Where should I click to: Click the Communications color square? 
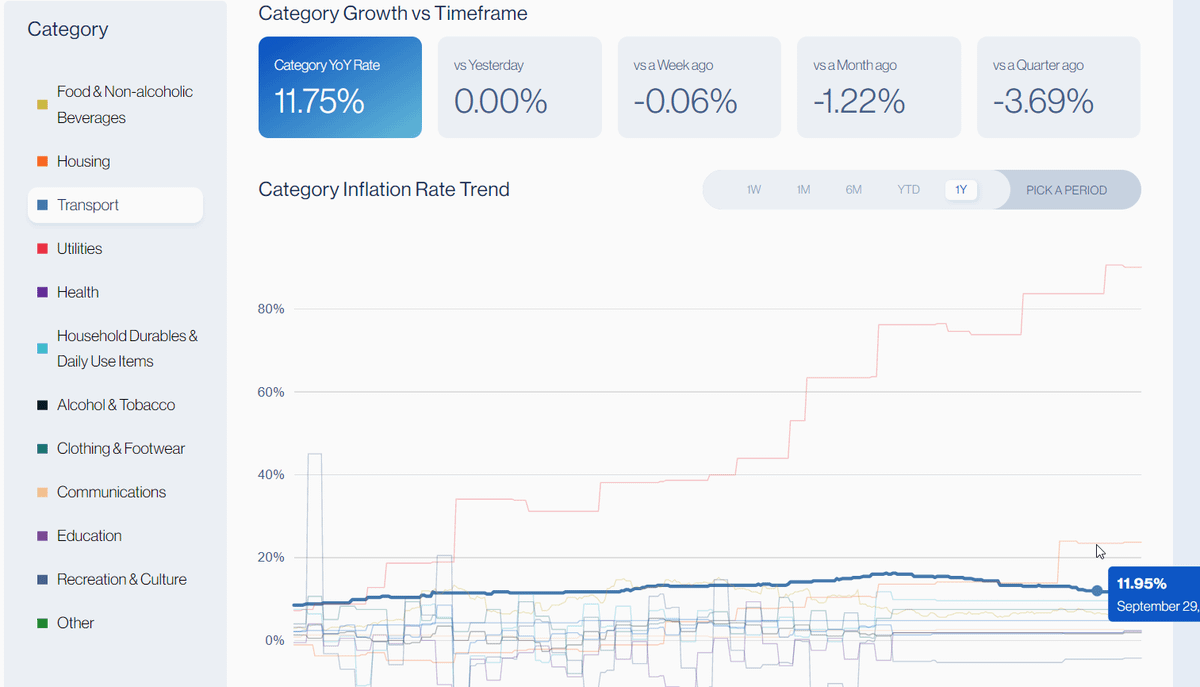coord(42,492)
